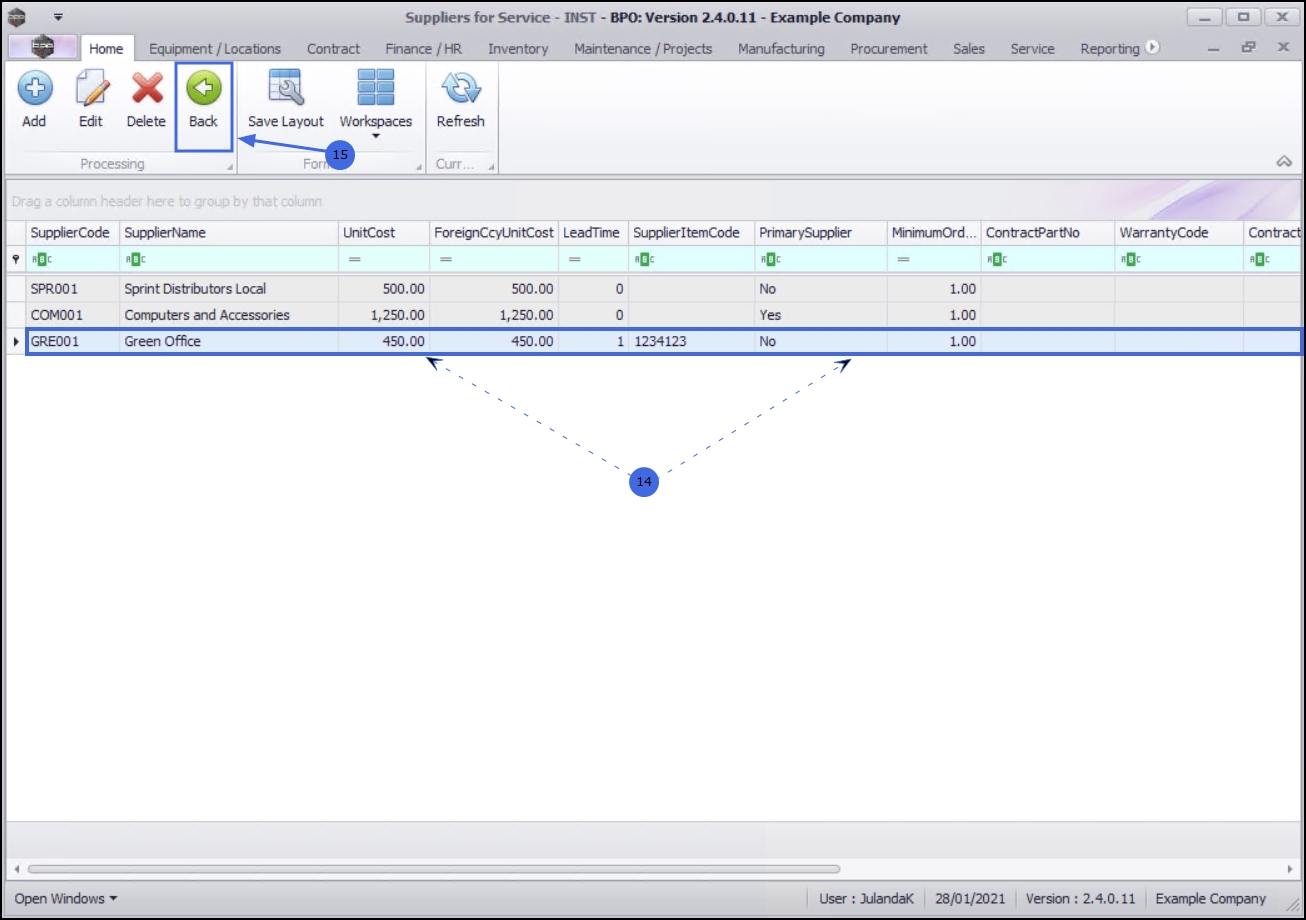The width and height of the screenshot is (1306, 920).
Task: Click the Edit pencil icon
Action: click(91, 89)
